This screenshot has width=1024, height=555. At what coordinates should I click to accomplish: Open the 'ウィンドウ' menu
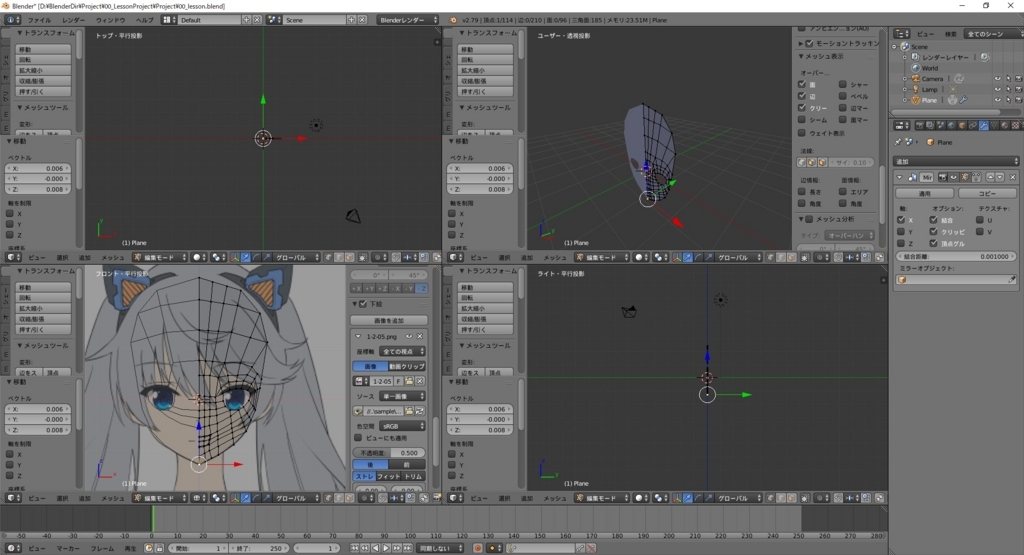click(x=111, y=19)
